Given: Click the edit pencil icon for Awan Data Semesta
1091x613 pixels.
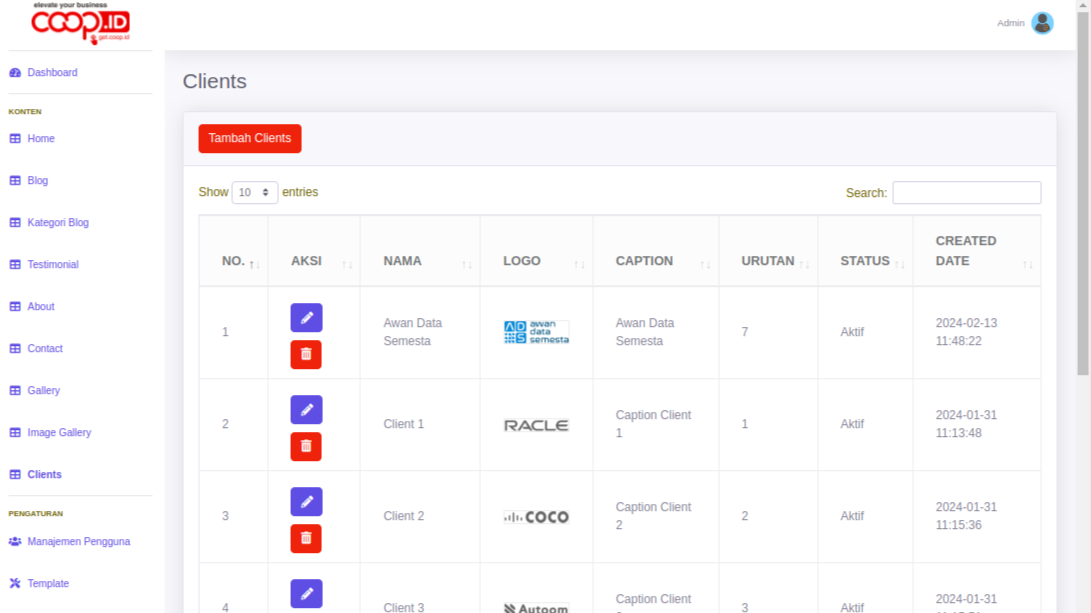Looking at the screenshot, I should point(306,318).
